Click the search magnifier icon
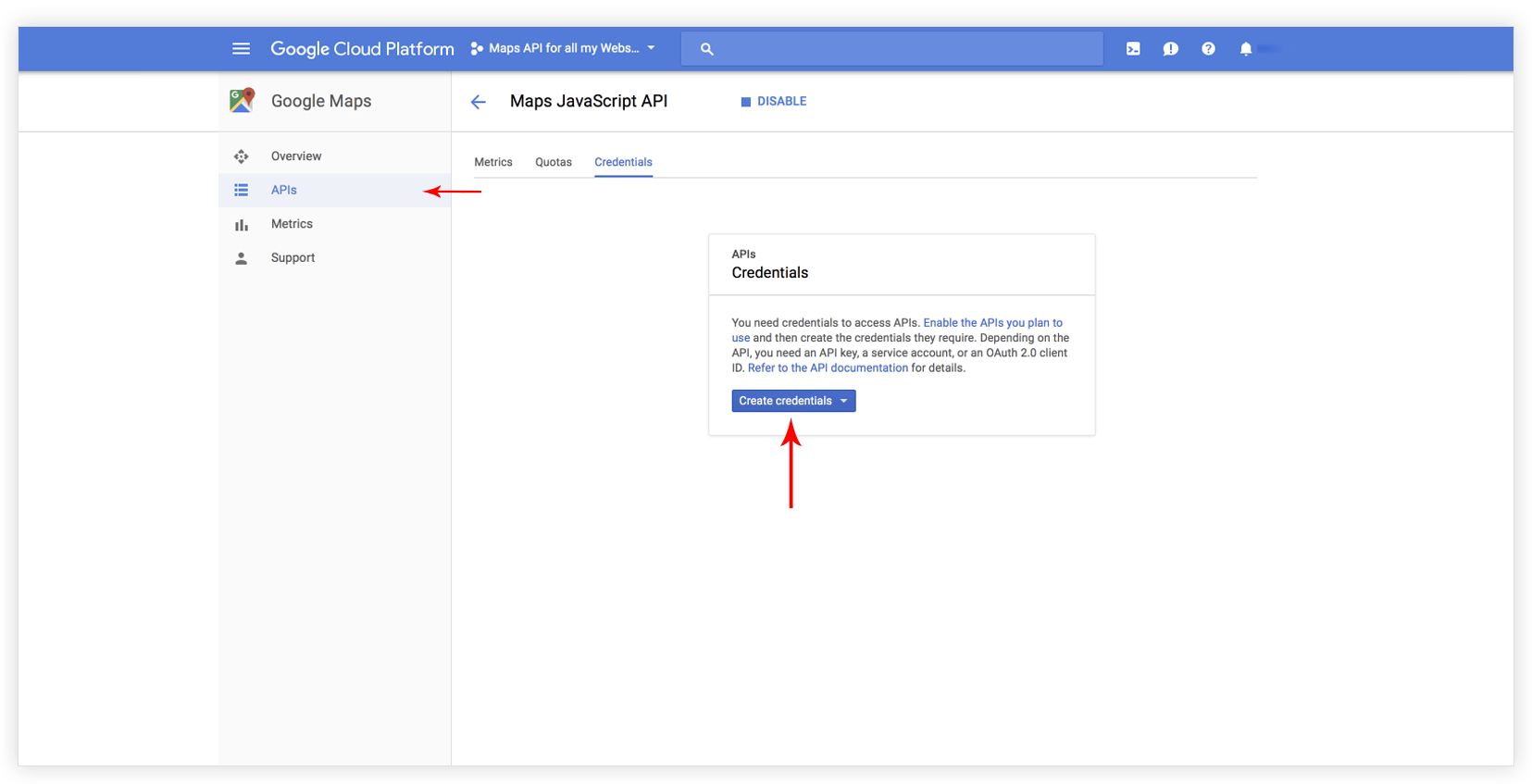This screenshot has width=1532, height=784. pyautogui.click(x=707, y=49)
